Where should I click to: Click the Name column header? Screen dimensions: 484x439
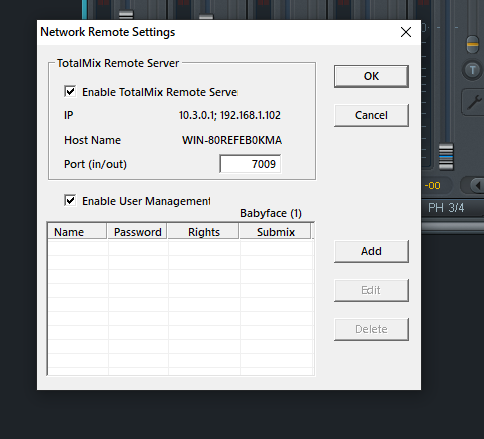77,231
